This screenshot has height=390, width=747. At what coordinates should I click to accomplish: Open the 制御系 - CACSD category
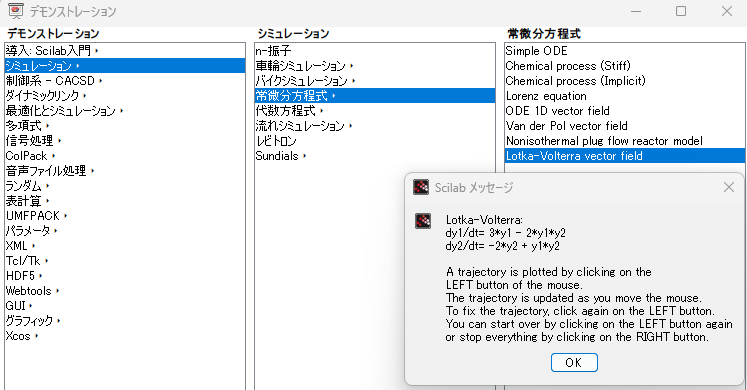tap(125, 80)
